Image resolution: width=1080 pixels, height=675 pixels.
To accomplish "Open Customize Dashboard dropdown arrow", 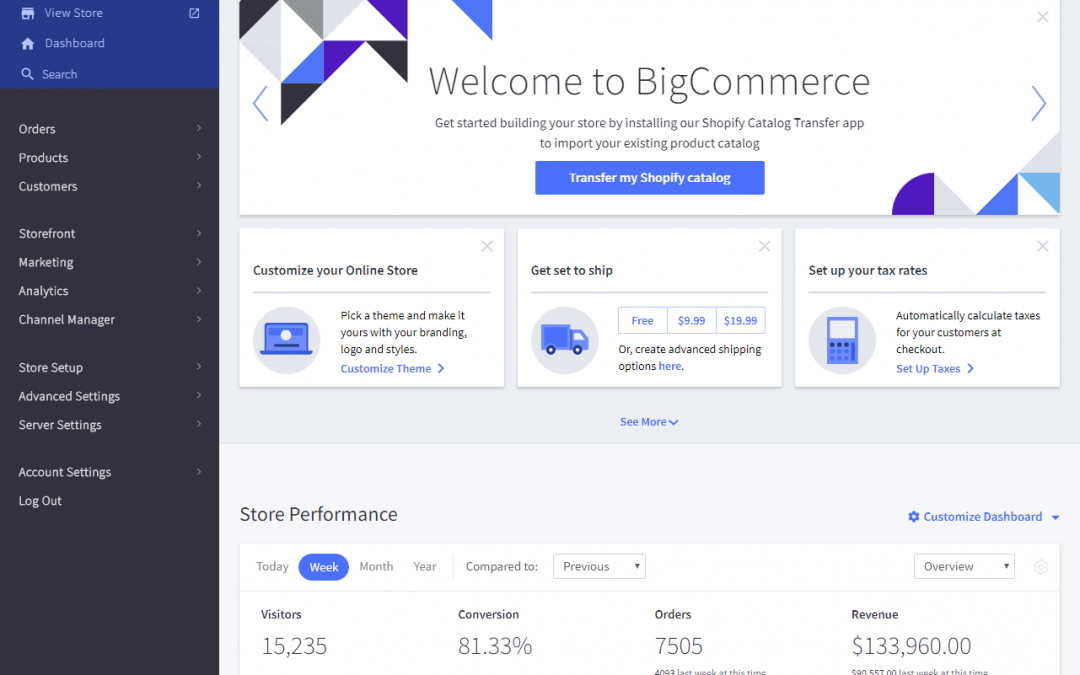I will [x=1055, y=517].
